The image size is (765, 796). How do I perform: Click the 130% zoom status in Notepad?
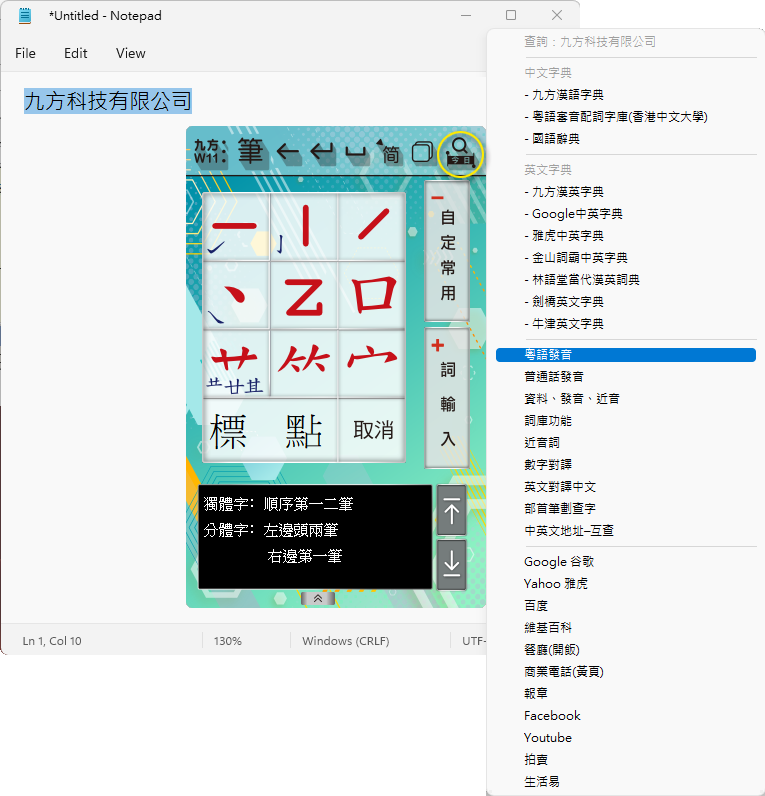pos(227,641)
